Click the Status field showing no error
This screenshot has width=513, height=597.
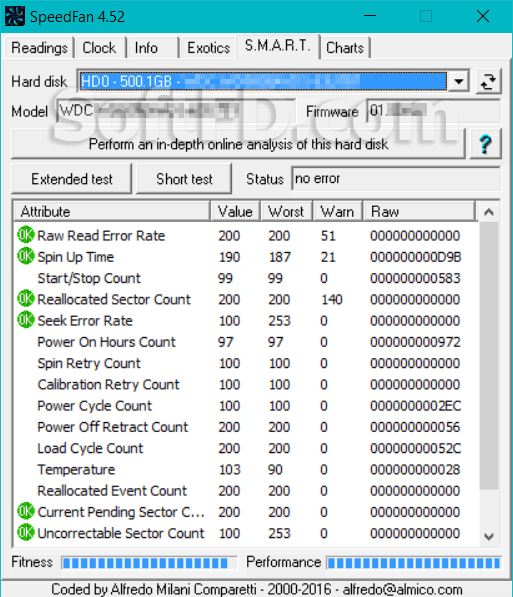point(396,179)
